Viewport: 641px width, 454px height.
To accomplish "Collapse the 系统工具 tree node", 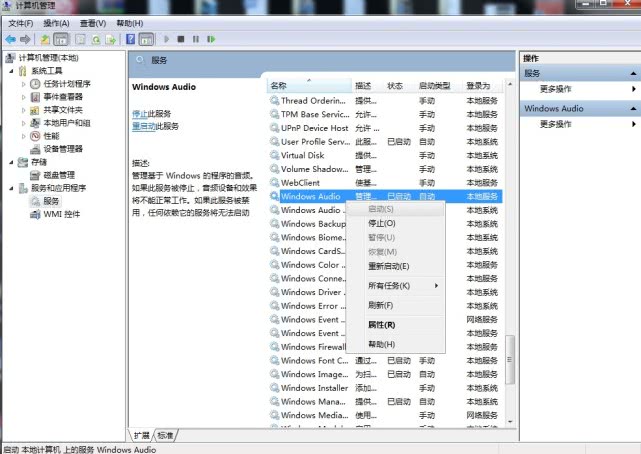I will (11, 71).
